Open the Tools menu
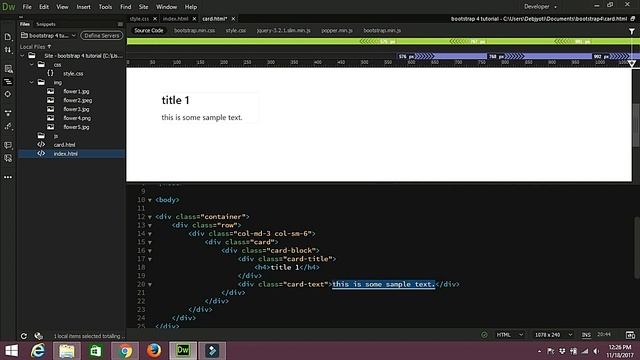Image resolution: width=640 pixels, height=360 pixels. point(105,7)
